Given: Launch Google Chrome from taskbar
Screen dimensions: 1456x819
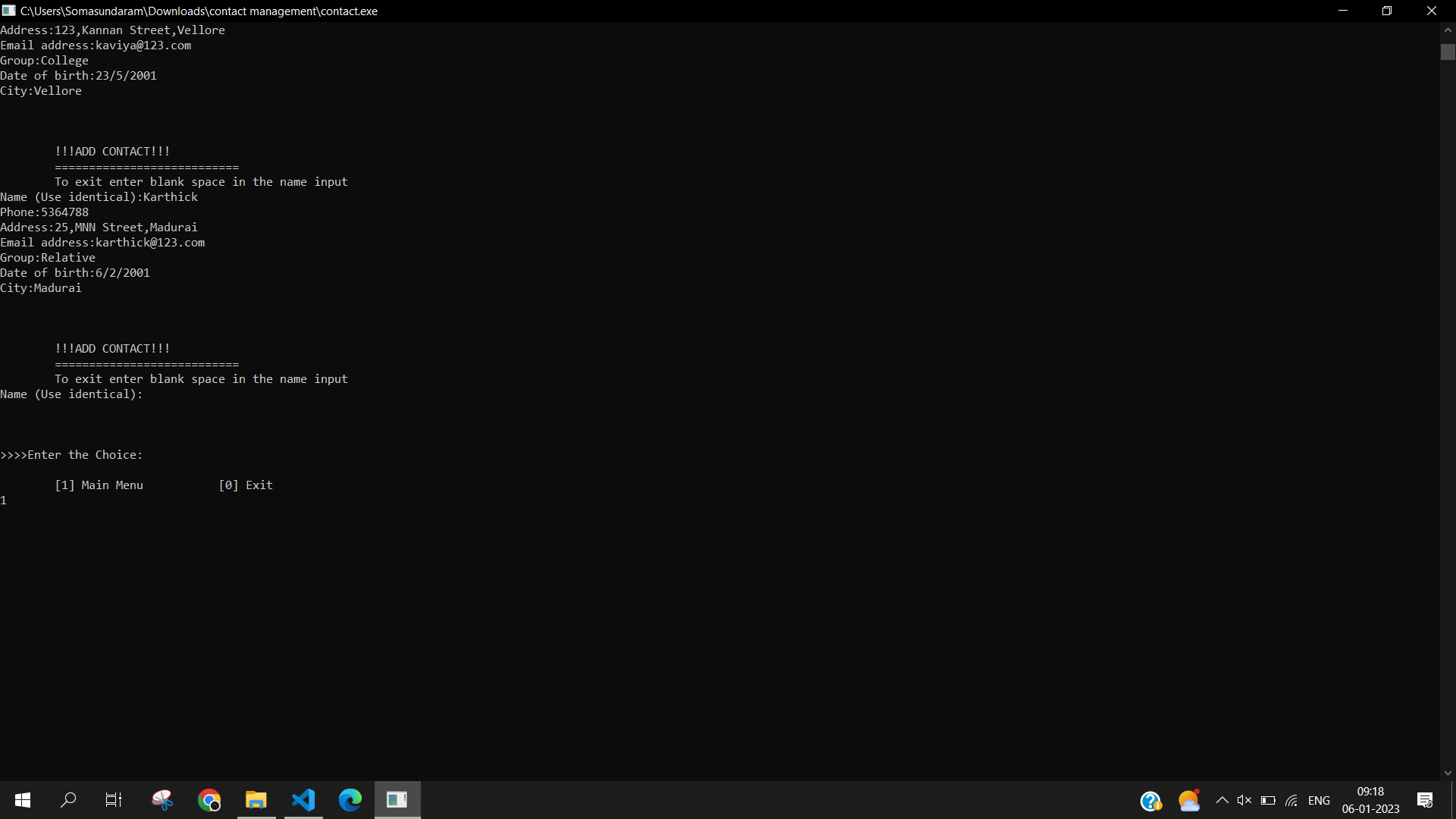Looking at the screenshot, I should tap(209, 800).
